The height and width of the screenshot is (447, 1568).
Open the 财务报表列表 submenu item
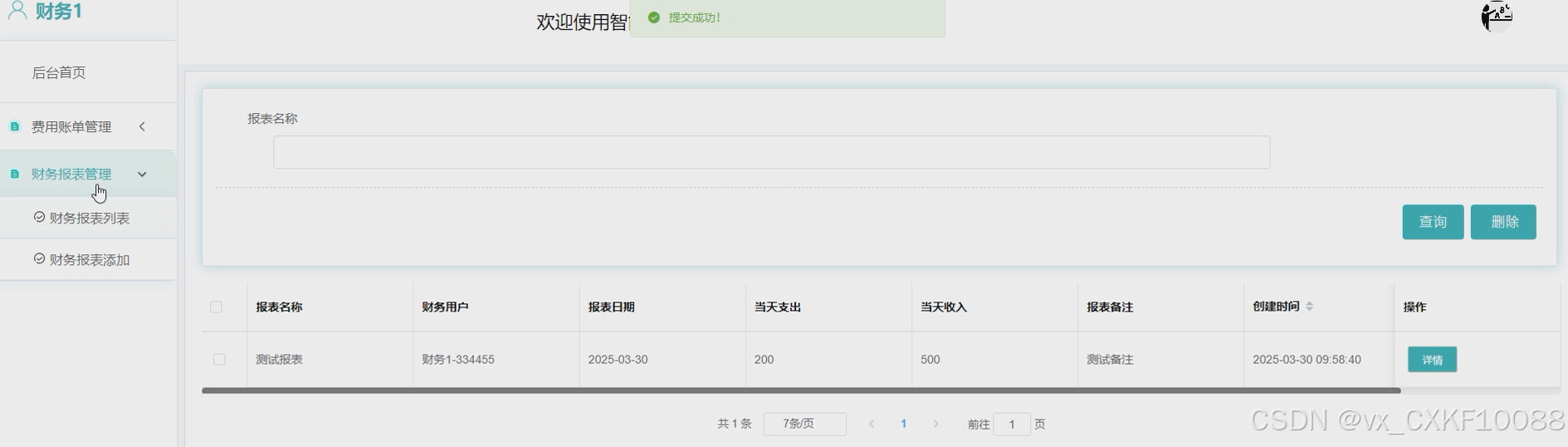pyautogui.click(x=88, y=218)
